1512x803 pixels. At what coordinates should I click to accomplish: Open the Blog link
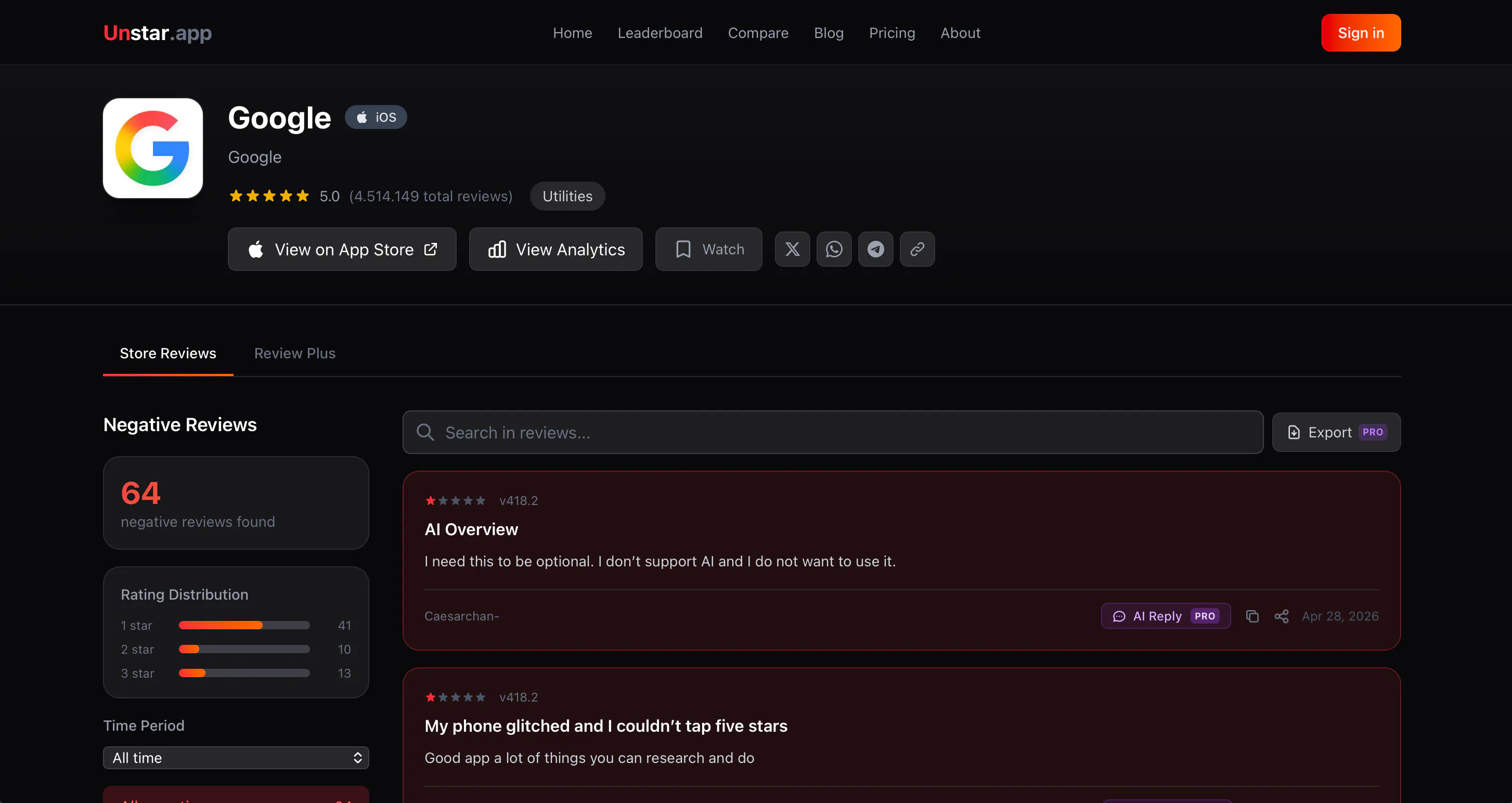point(828,33)
